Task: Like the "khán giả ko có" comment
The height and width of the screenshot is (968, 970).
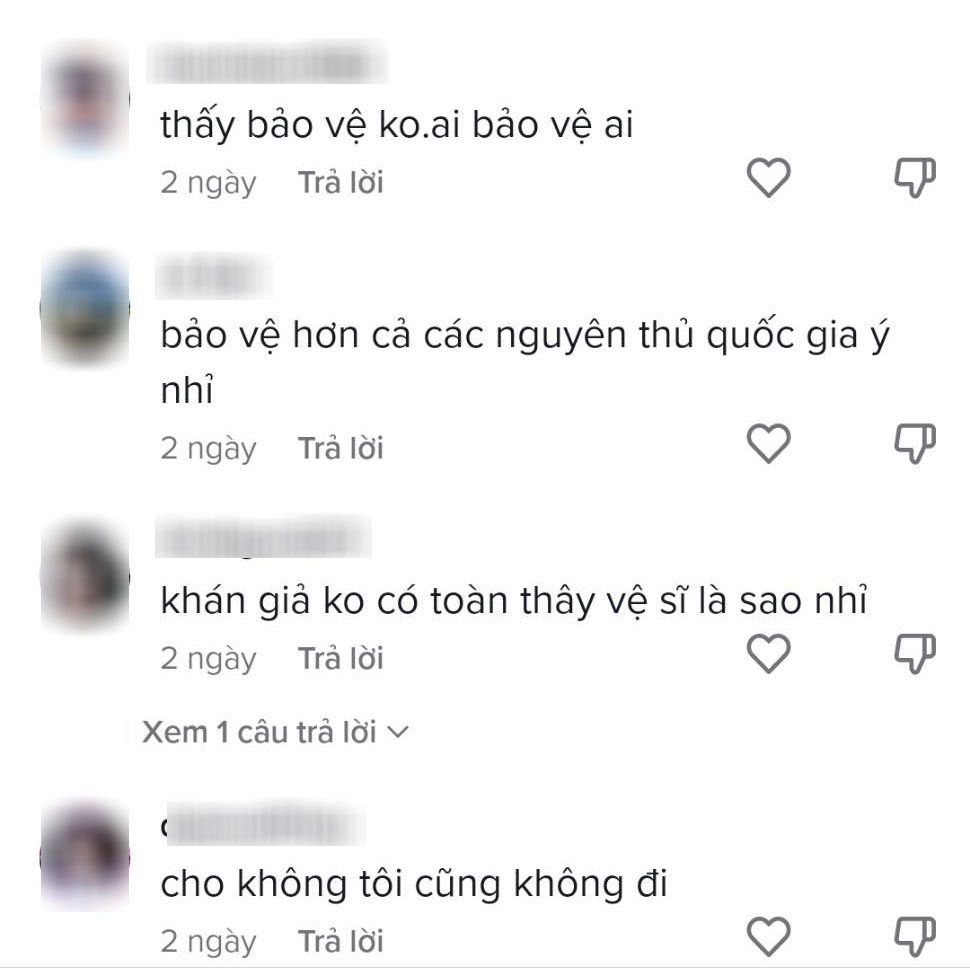Action: coord(768,653)
